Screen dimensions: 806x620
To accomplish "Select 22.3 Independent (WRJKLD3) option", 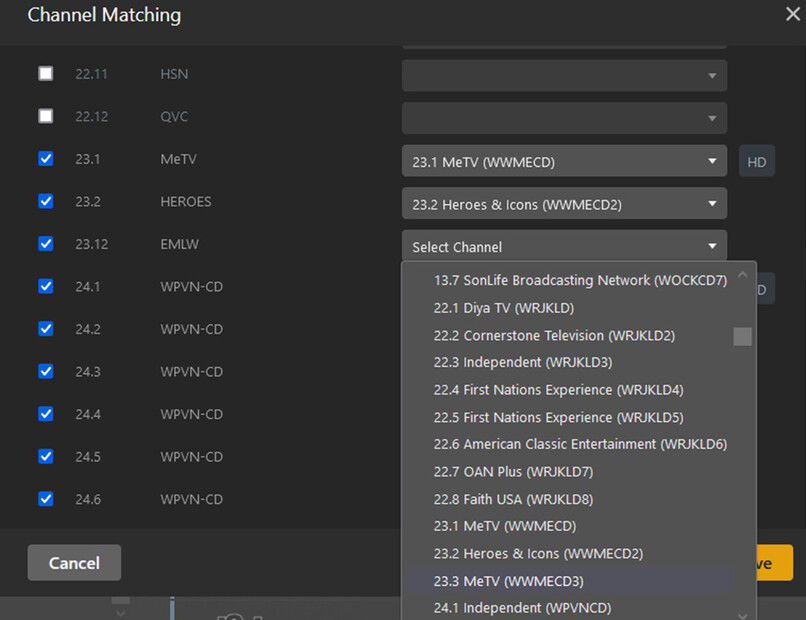I will click(x=570, y=362).
